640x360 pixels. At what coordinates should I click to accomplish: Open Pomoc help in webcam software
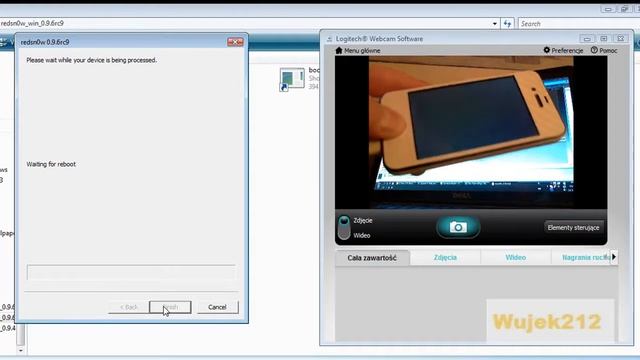pos(604,51)
